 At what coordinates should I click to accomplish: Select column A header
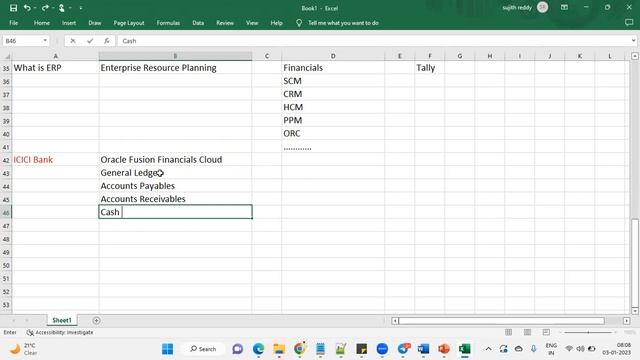tap(56, 56)
